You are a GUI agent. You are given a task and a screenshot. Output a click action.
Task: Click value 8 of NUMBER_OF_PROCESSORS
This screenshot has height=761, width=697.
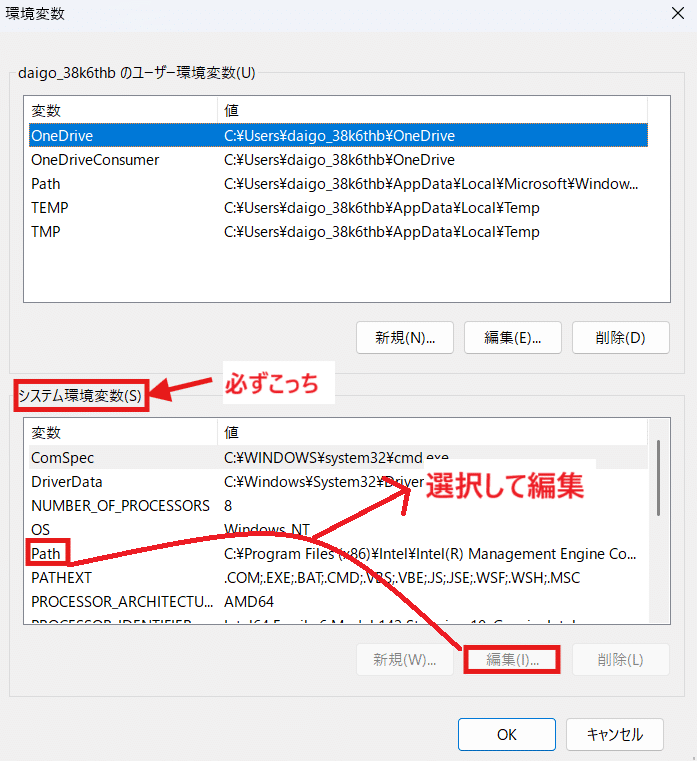coord(228,506)
